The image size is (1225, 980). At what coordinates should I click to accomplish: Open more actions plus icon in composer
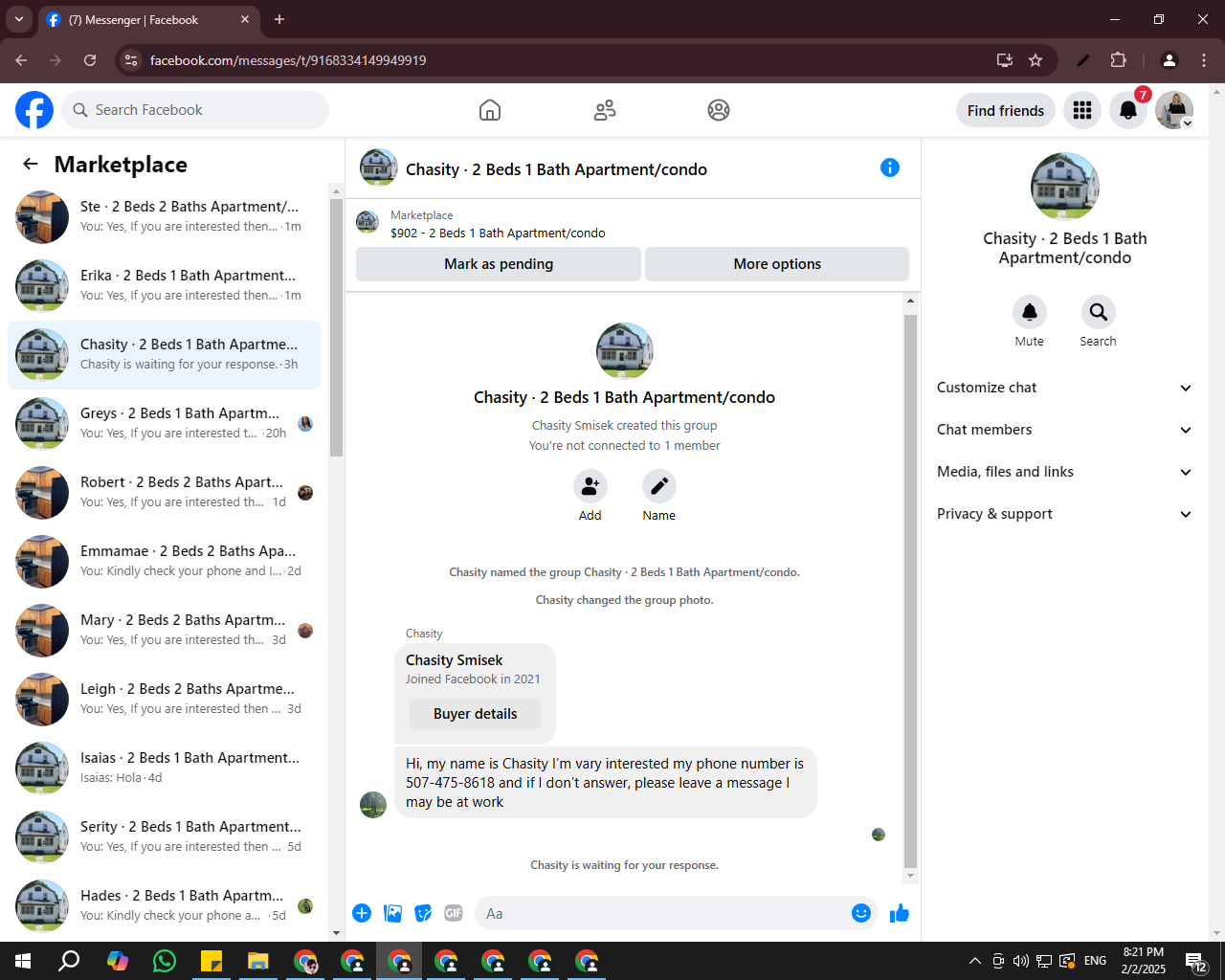pos(362,913)
